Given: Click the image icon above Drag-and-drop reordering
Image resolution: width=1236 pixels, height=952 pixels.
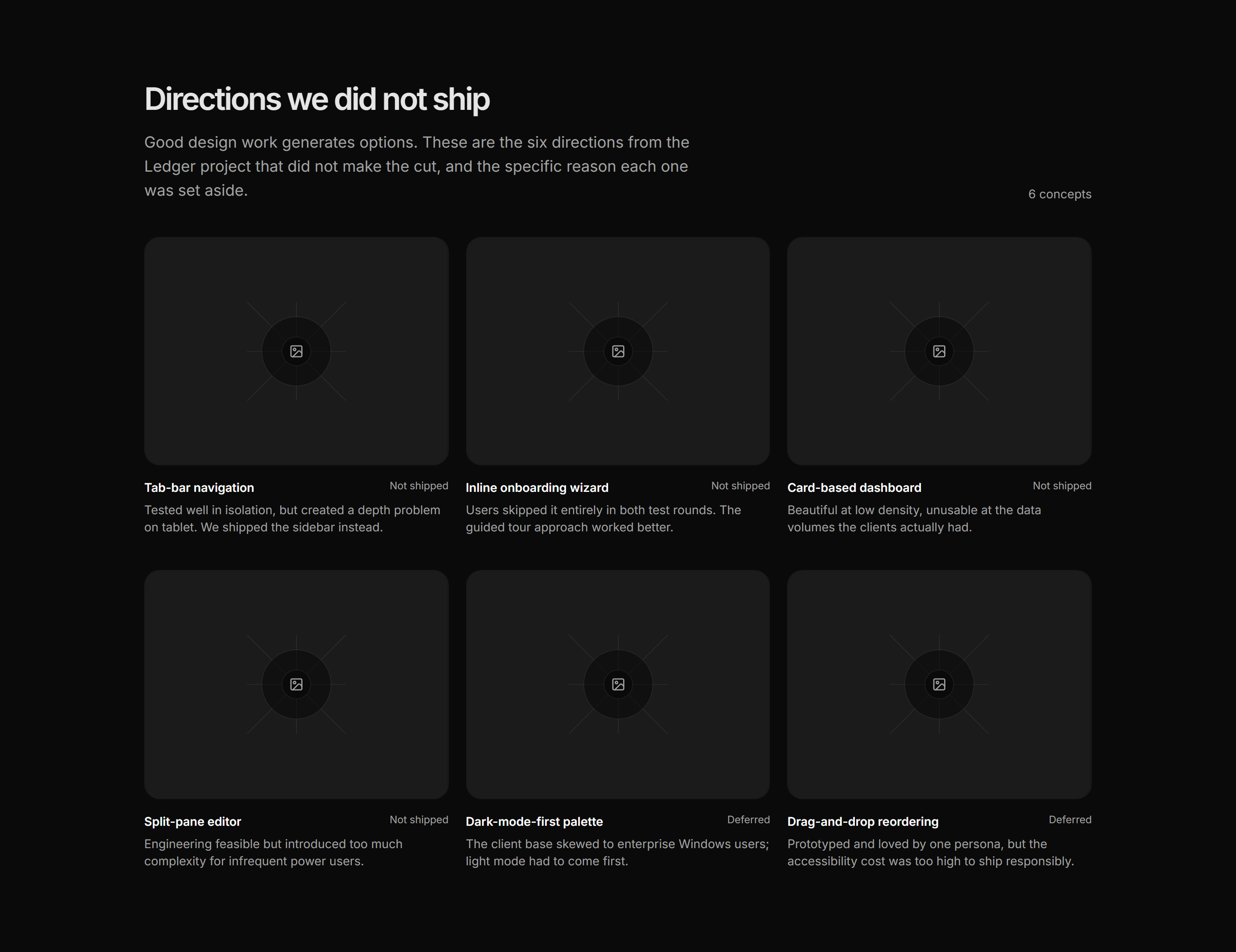Looking at the screenshot, I should 939,684.
